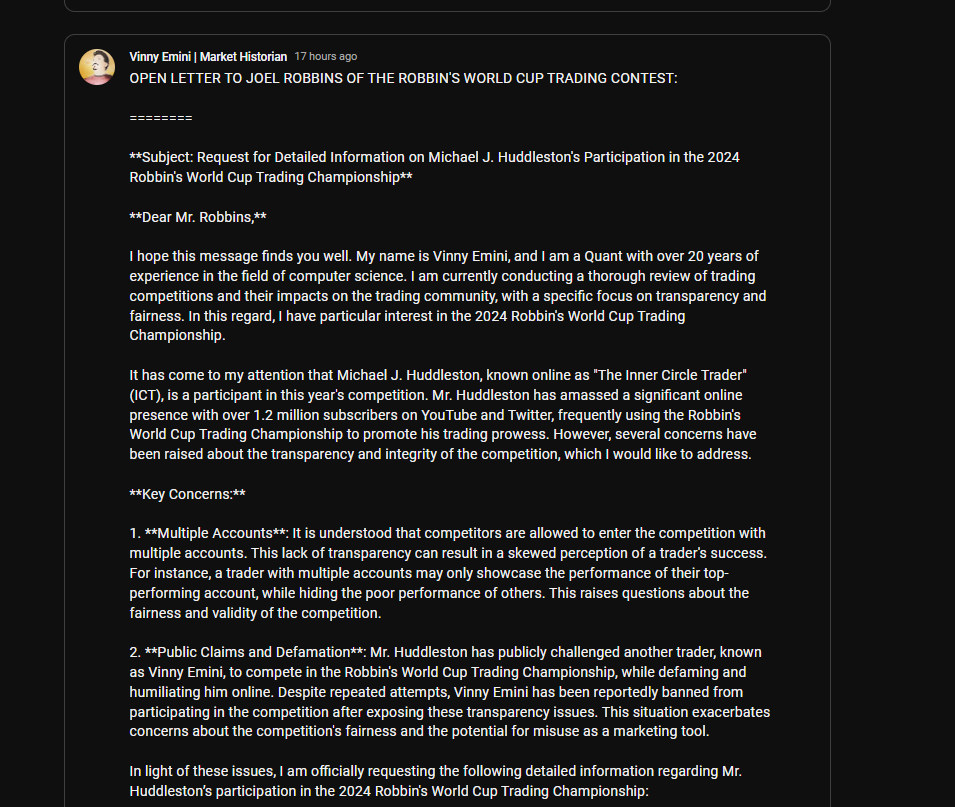Click the 'Huddleston's participation in the 2024' last line
The width and height of the screenshot is (955, 807).
pos(389,792)
